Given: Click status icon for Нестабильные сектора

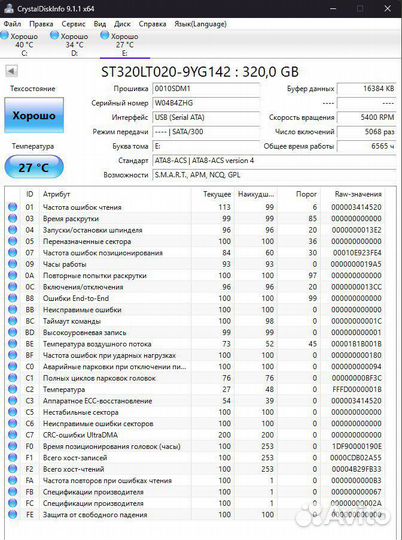Looking at the screenshot, I should point(12,412).
